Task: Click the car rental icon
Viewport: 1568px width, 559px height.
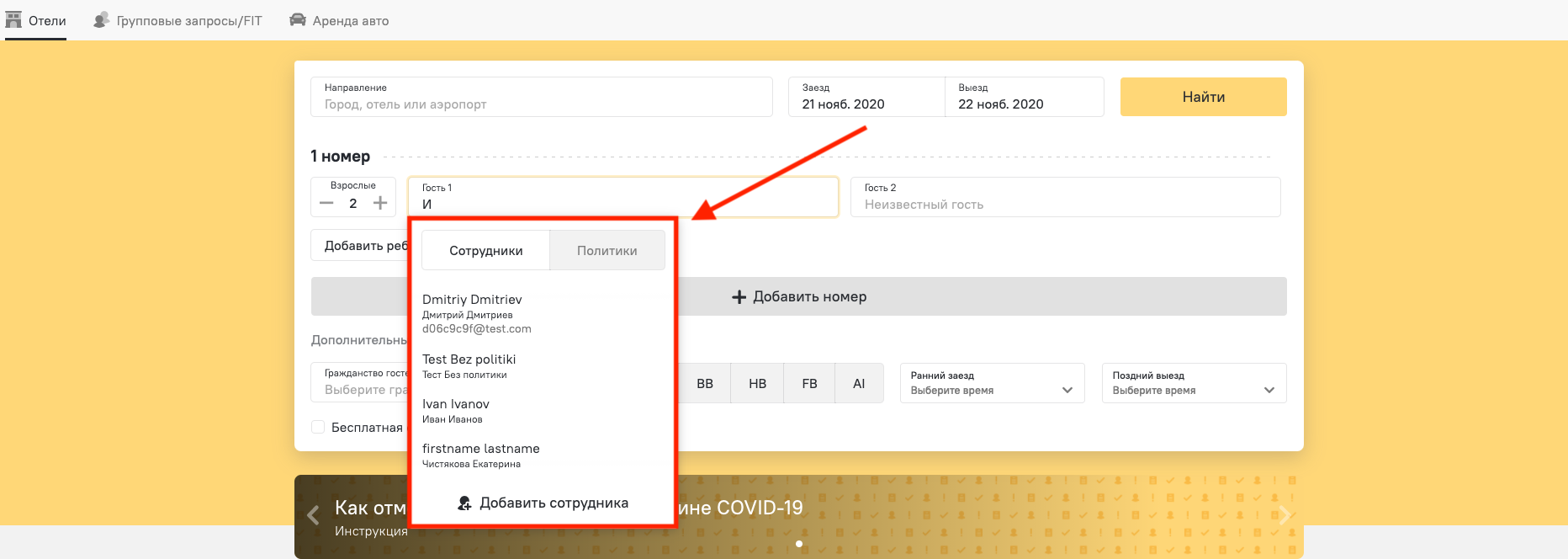Action: (x=298, y=20)
